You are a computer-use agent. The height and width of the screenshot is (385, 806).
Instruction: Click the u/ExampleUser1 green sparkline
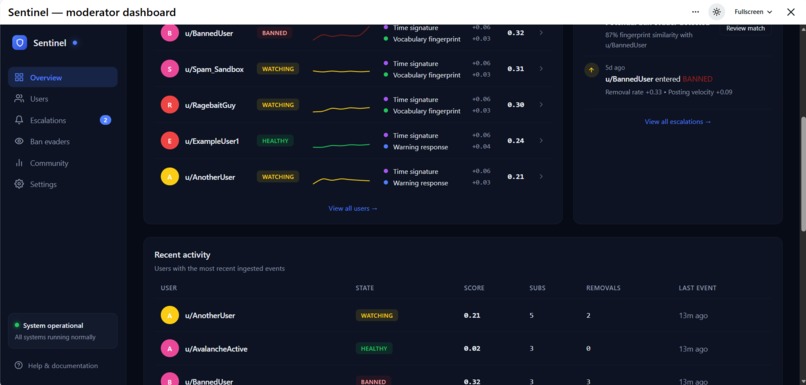(341, 145)
